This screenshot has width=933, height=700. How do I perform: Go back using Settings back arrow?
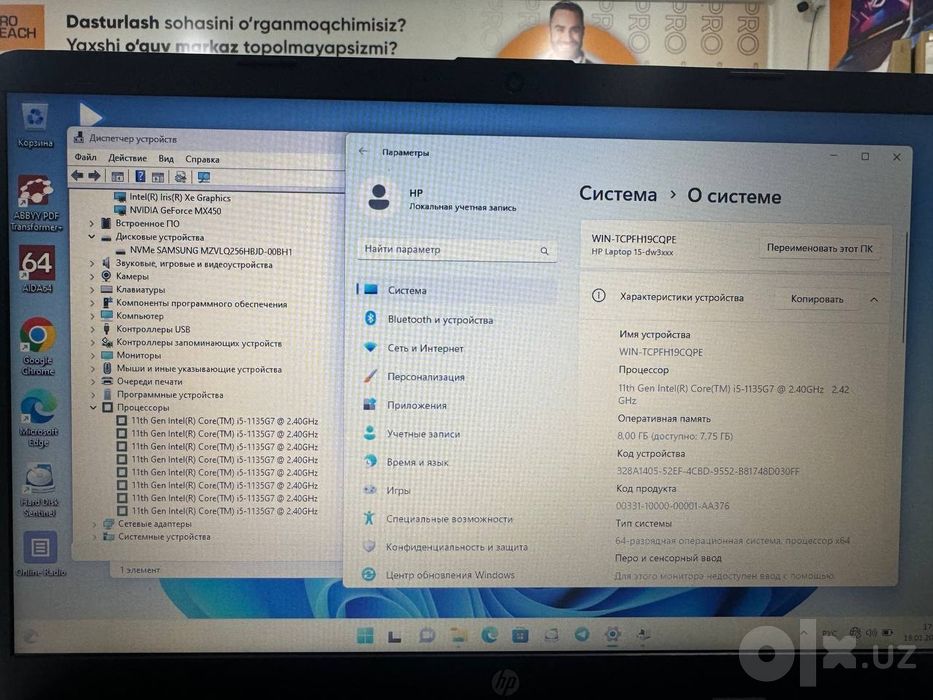click(x=363, y=151)
